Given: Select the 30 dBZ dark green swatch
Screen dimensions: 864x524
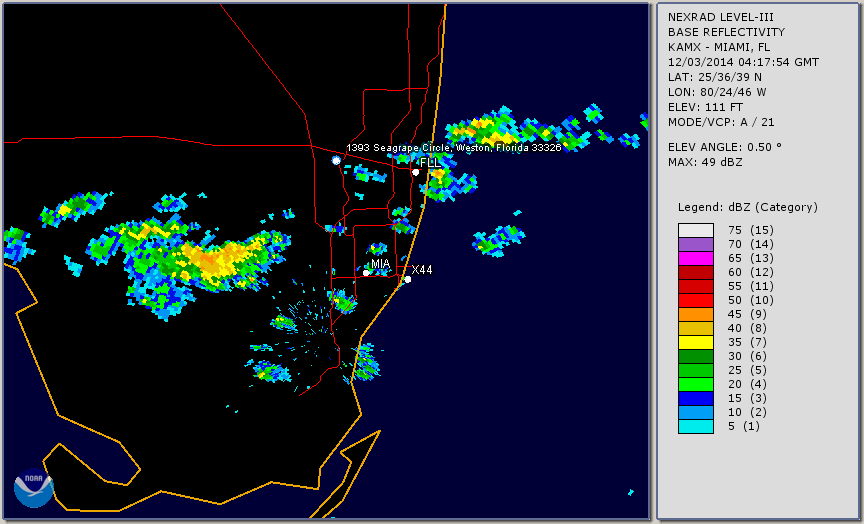Looking at the screenshot, I should [696, 356].
